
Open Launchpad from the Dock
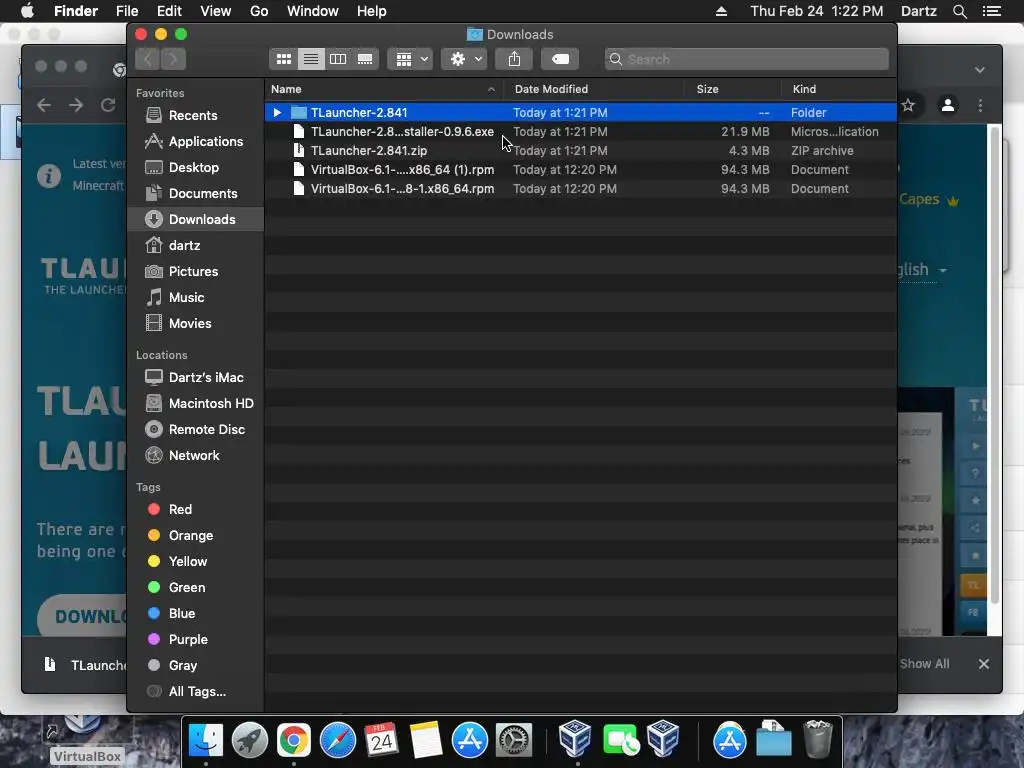(249, 740)
